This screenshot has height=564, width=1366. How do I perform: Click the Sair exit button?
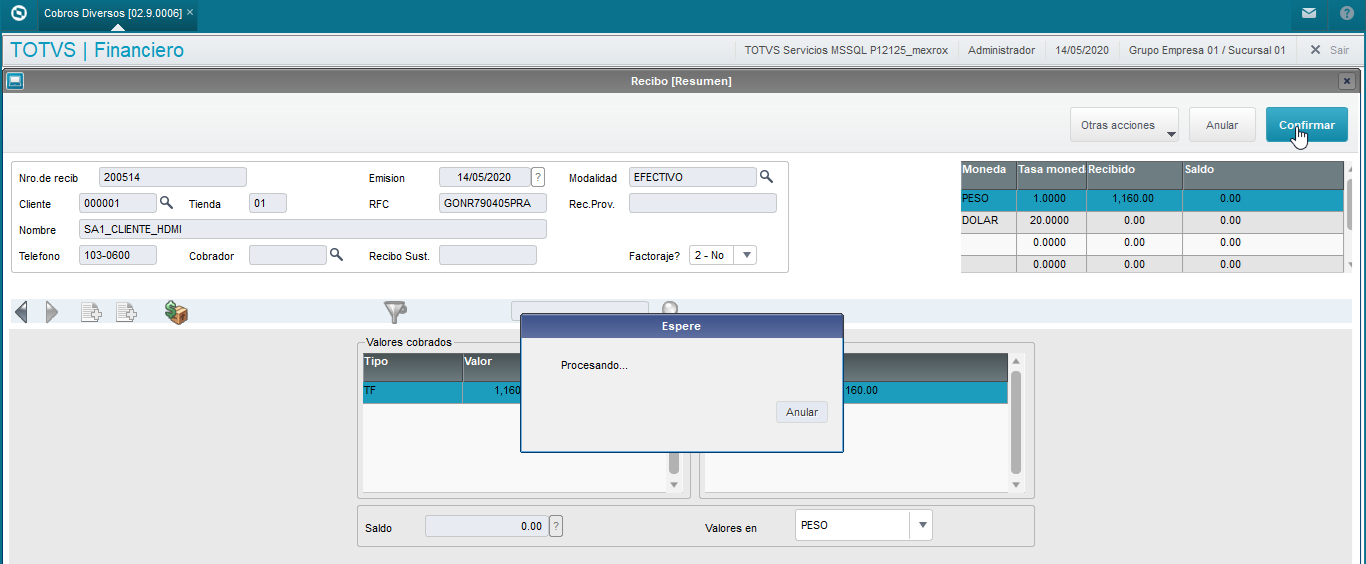[1329, 50]
